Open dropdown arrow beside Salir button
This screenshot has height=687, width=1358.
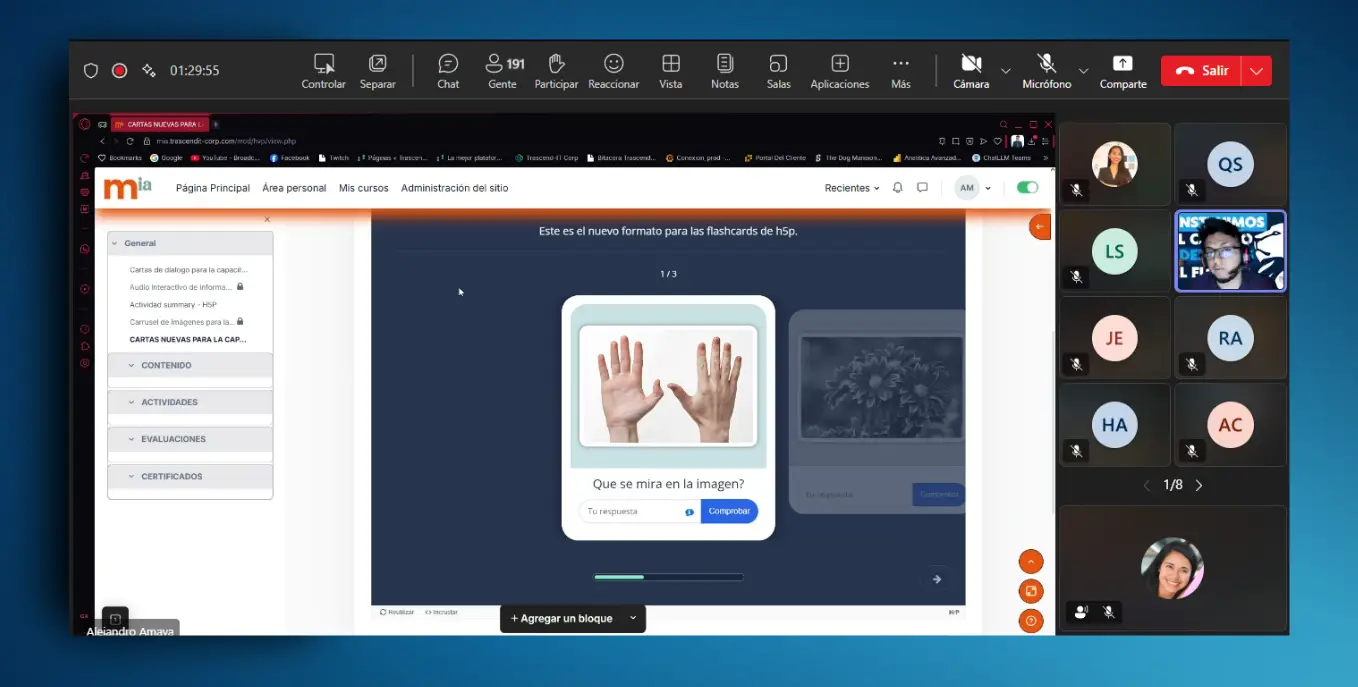point(1256,71)
